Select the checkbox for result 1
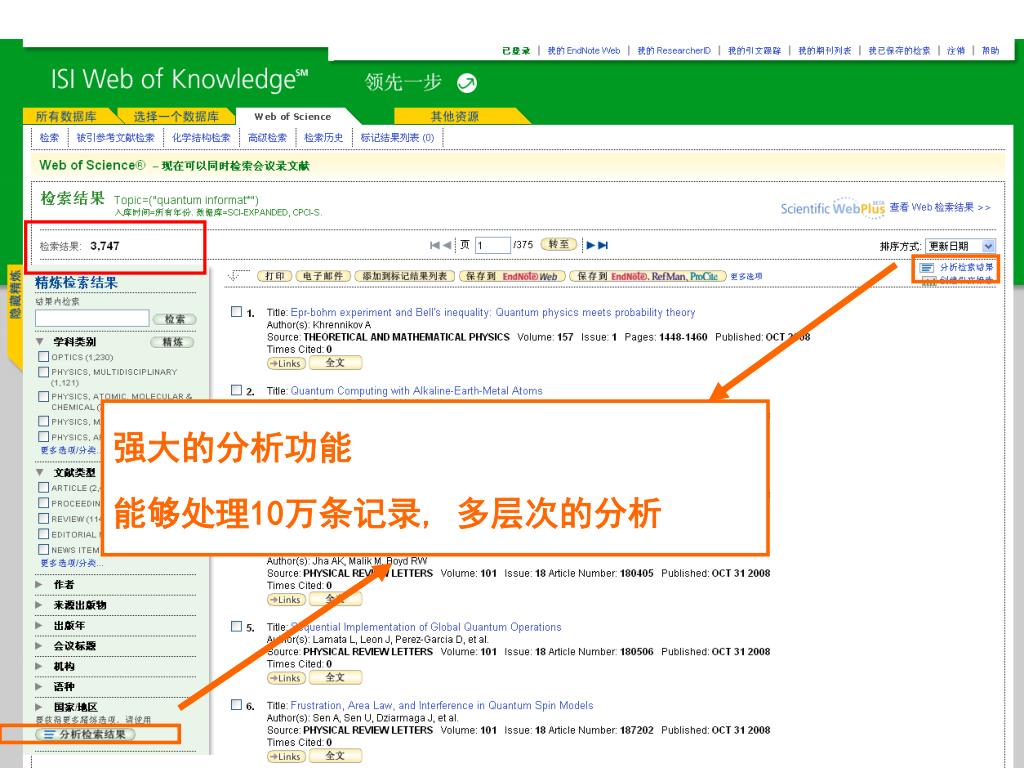 (236, 312)
